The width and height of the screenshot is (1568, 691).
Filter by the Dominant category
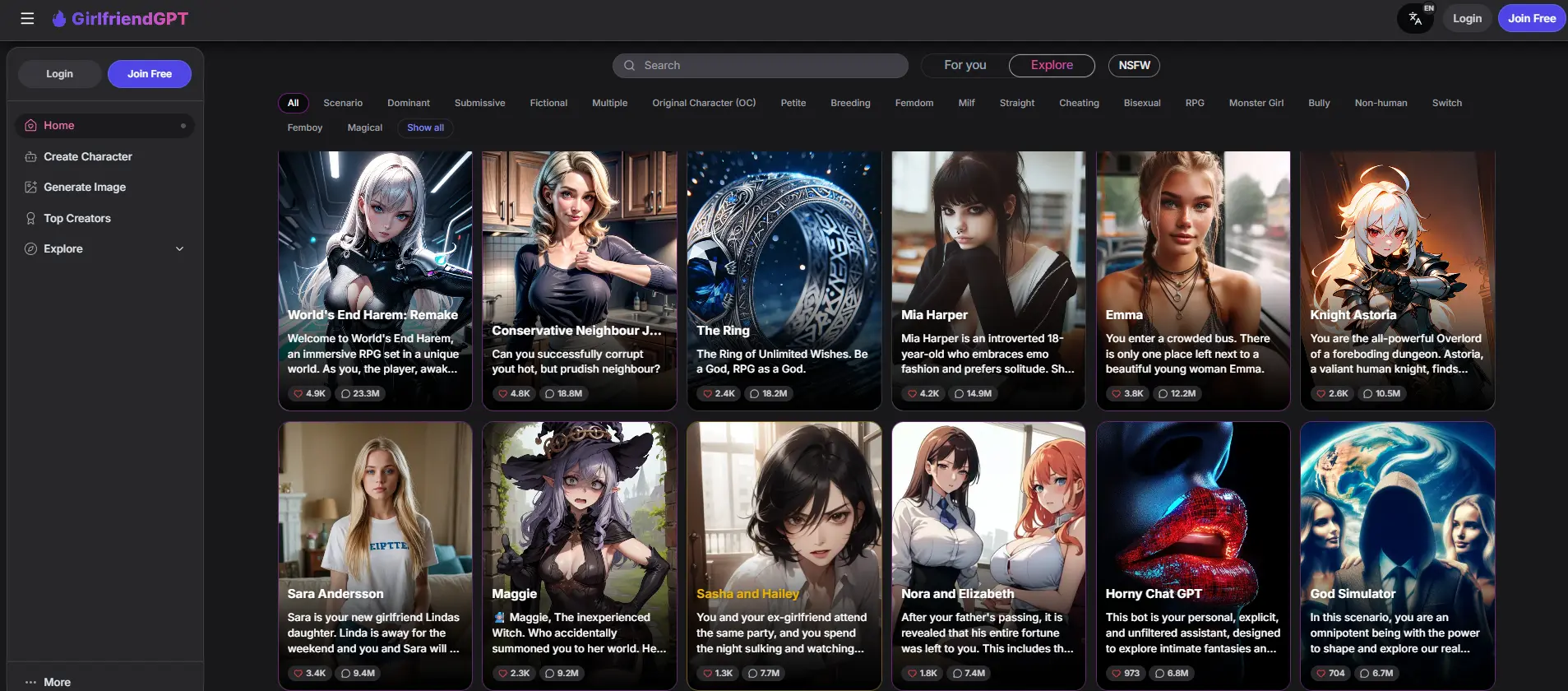click(x=409, y=103)
